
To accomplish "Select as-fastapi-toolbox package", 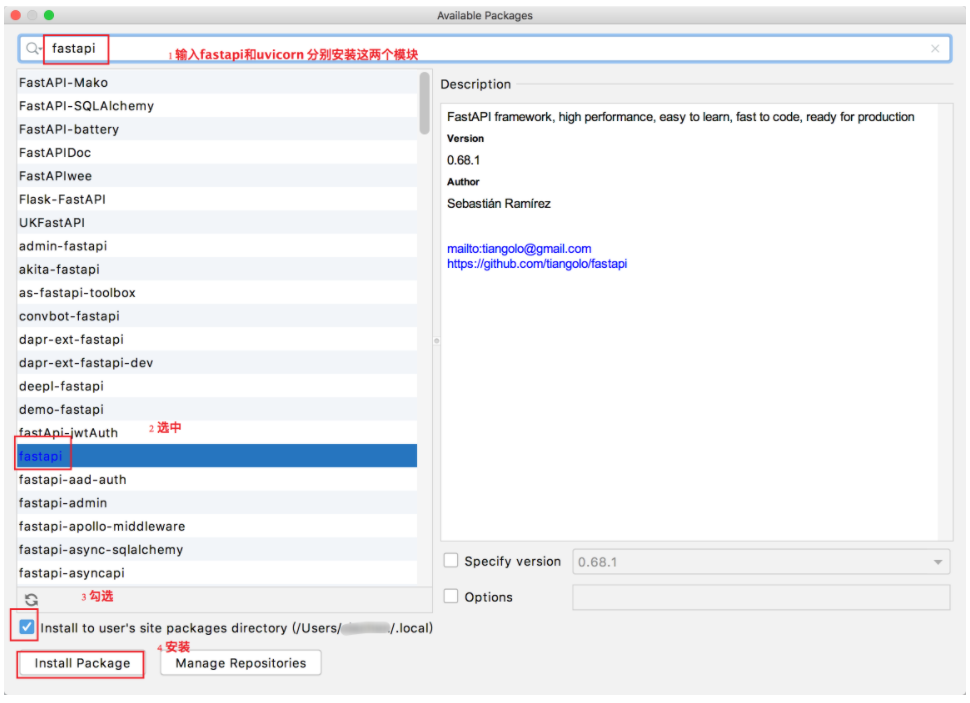I will pyautogui.click(x=217, y=293).
